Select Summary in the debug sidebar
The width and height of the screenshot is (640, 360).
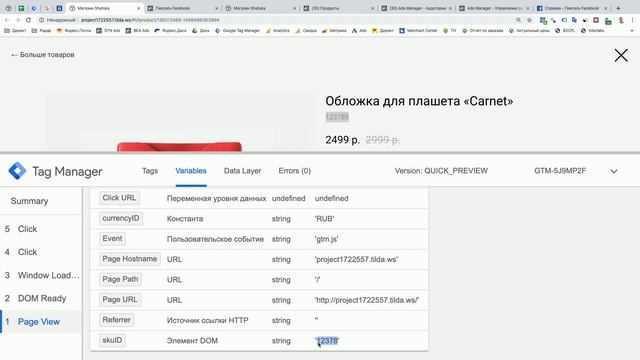(29, 201)
